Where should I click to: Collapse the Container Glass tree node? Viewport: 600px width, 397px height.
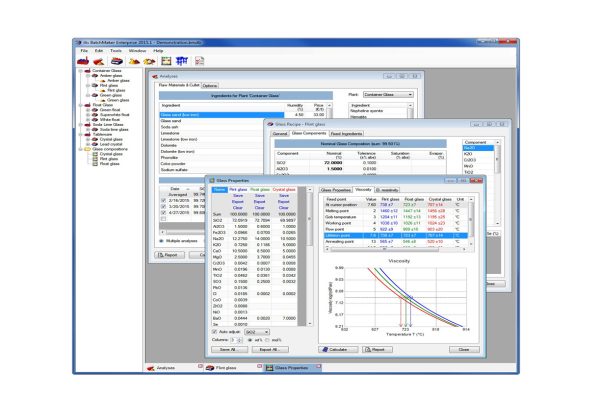[x=81, y=71]
